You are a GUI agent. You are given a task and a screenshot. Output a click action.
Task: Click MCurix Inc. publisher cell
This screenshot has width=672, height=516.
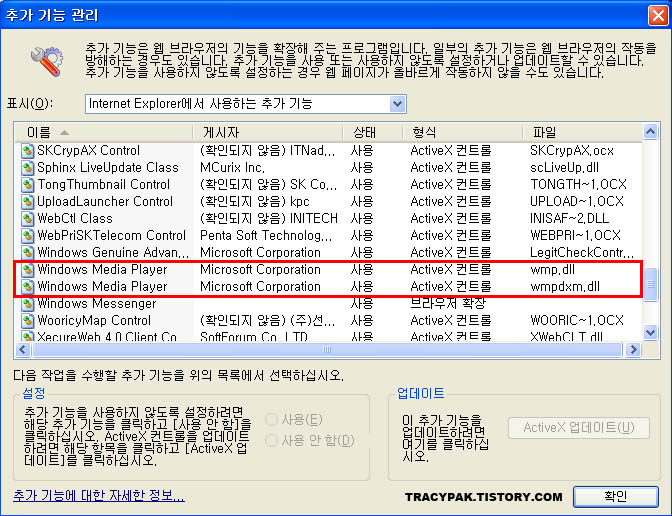point(233,168)
